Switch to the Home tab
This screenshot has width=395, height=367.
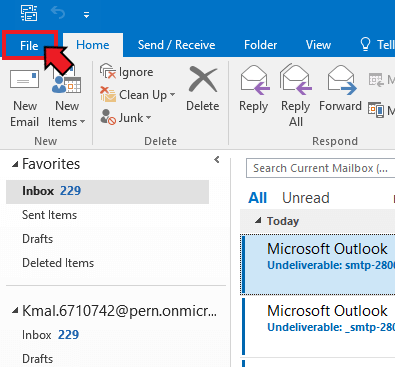pyautogui.click(x=93, y=45)
